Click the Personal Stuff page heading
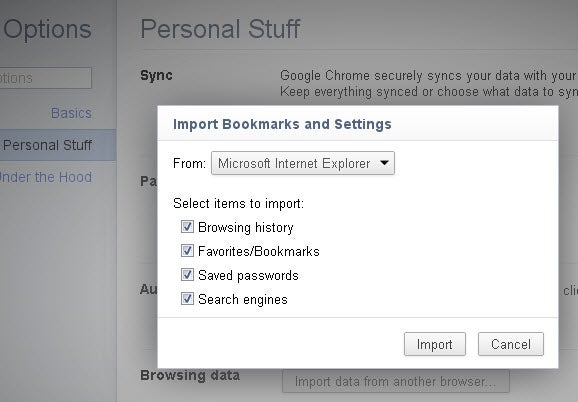578x402 pixels. [220, 29]
